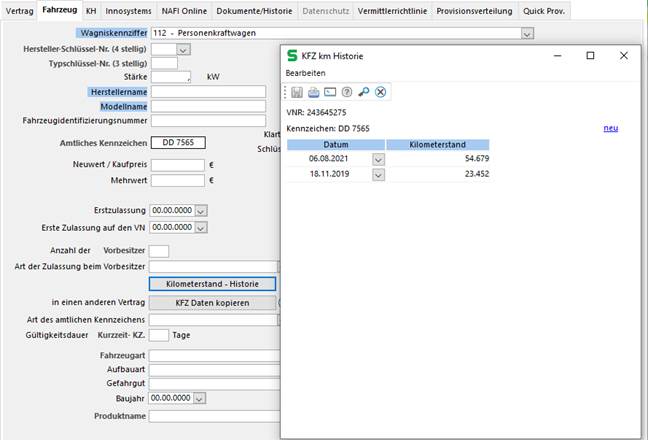Click the save icon in KFZ km Historie toolbar
The width and height of the screenshot is (648, 440).
(298, 92)
